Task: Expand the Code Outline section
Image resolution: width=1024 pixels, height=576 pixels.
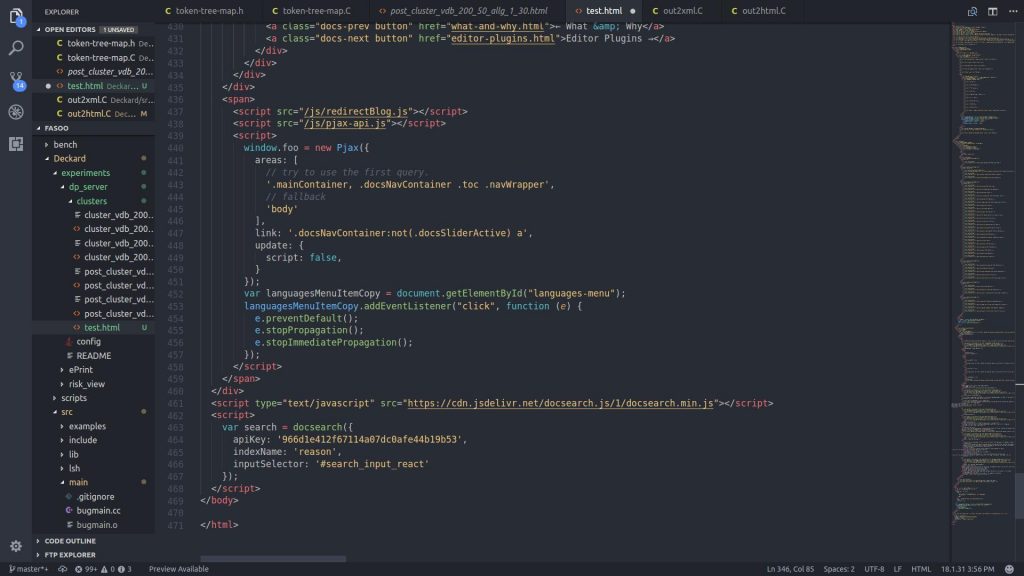Action: point(39,541)
